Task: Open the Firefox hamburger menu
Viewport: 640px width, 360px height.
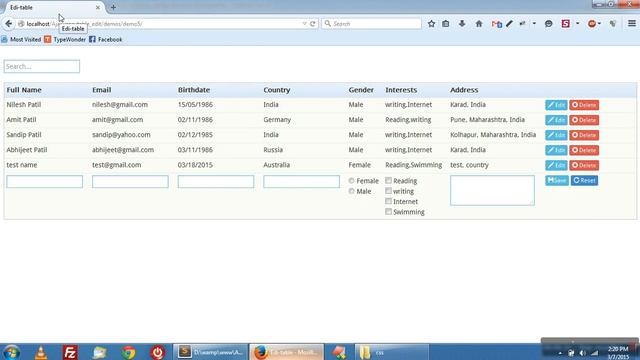Action: (632, 24)
